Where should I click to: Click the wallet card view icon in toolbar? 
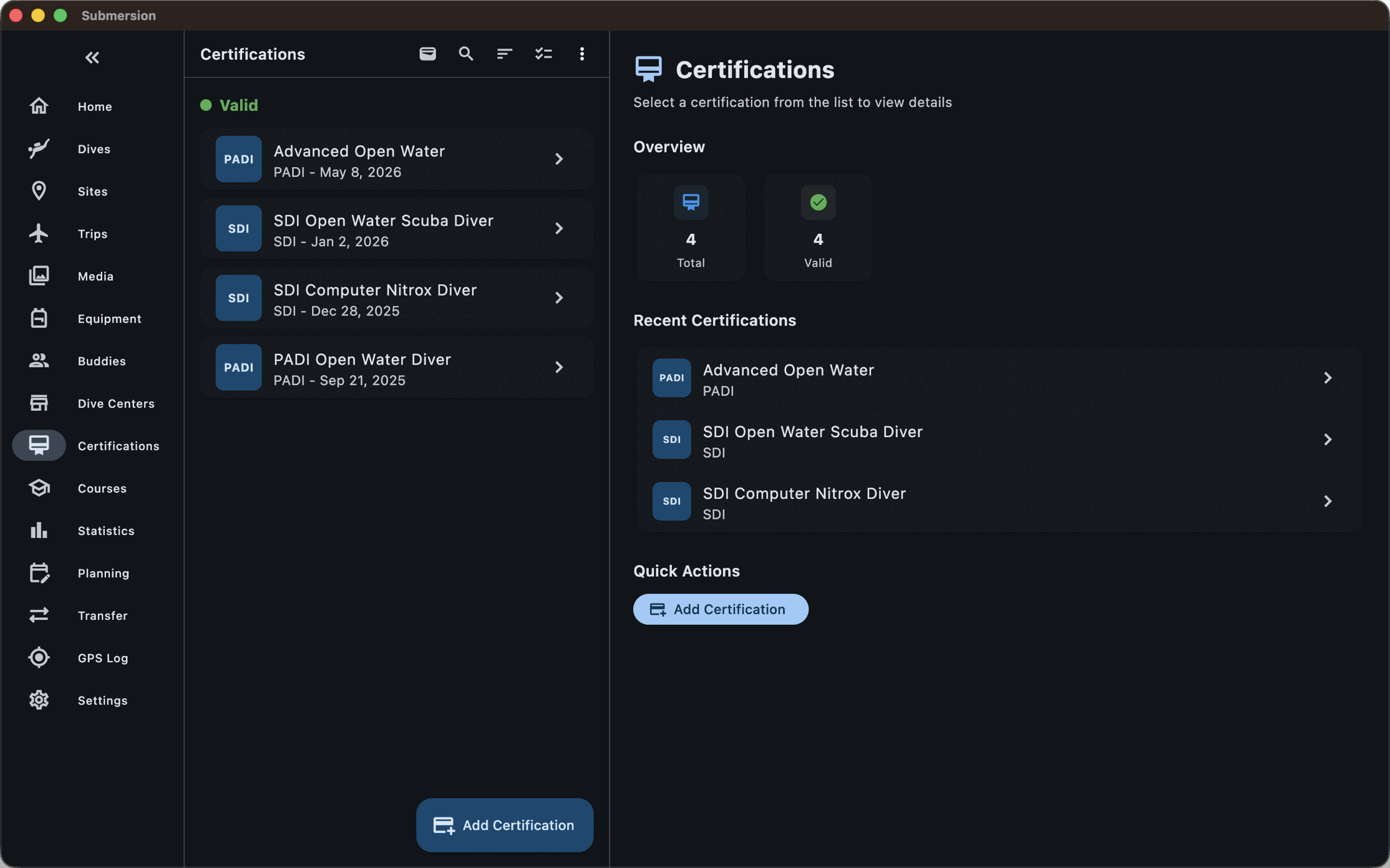click(x=427, y=54)
